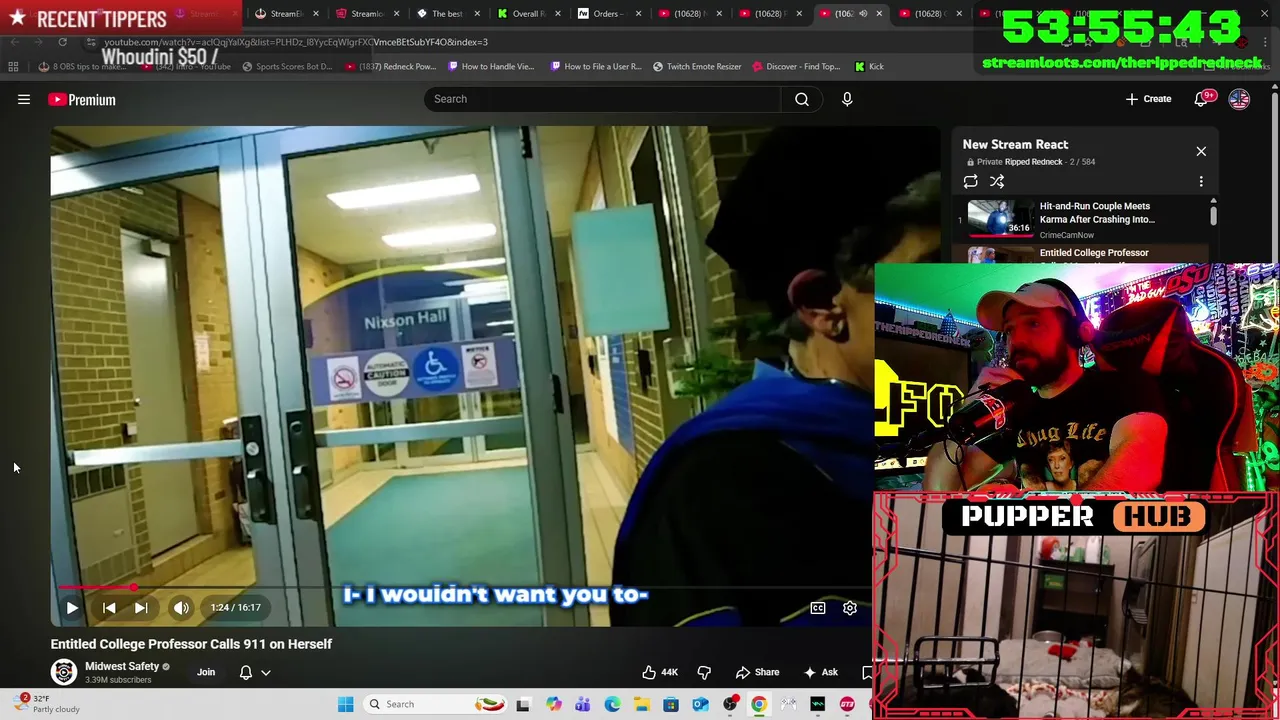Expand subscription notification bell dropdown

point(255,672)
